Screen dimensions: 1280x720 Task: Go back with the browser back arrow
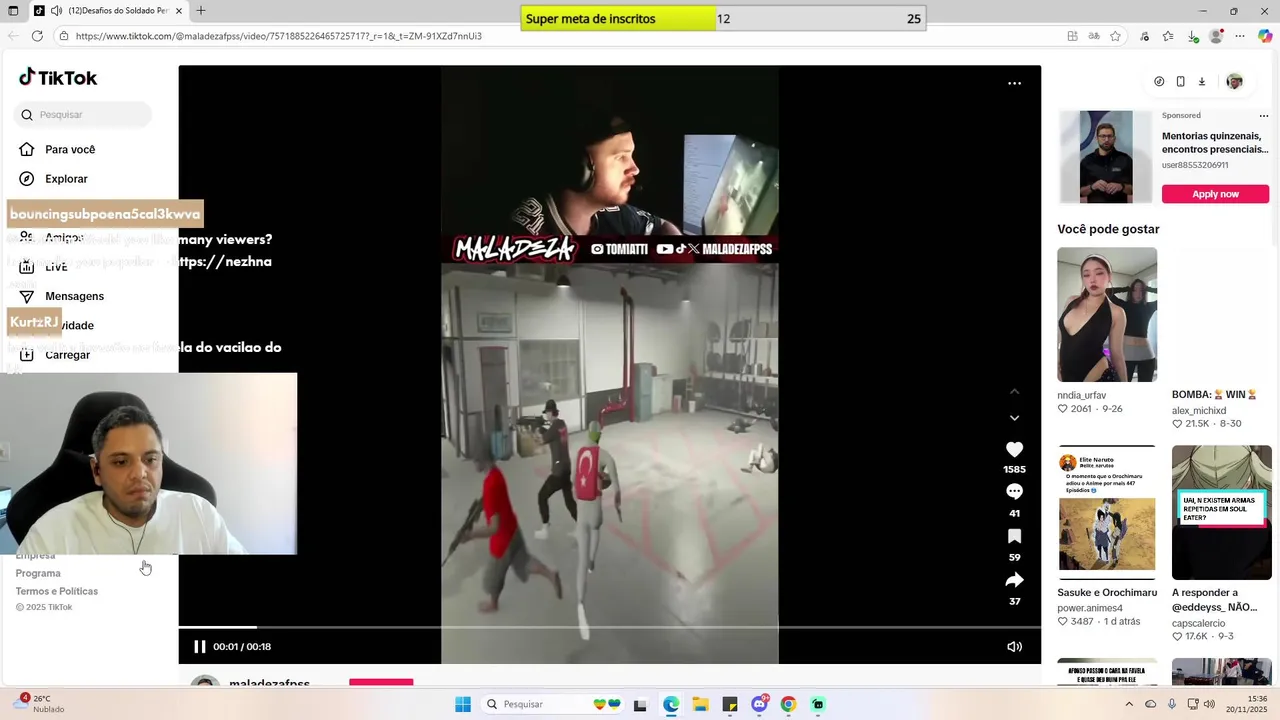click(x=13, y=36)
